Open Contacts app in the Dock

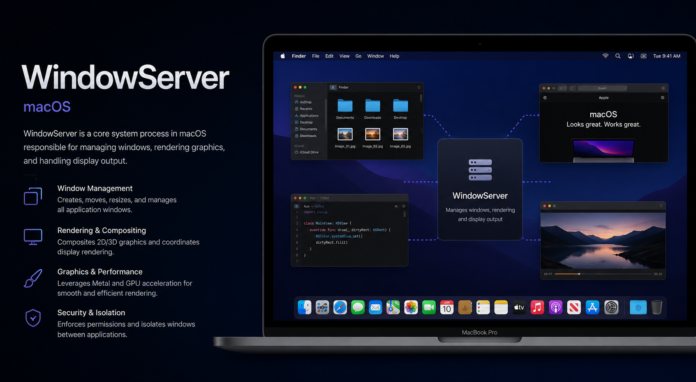click(465, 307)
